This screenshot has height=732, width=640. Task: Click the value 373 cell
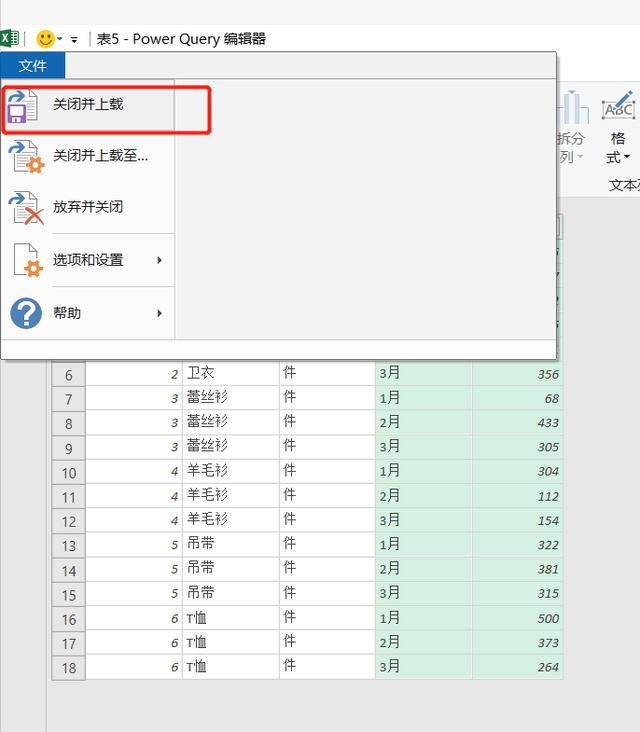point(517,642)
